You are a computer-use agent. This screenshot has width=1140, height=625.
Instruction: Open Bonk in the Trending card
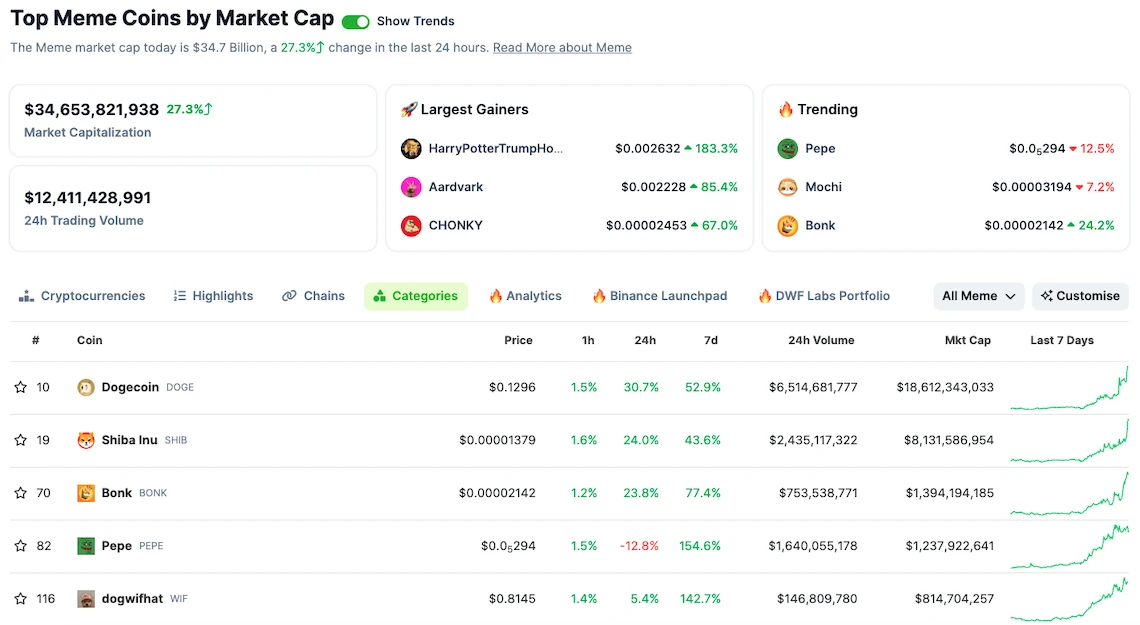[820, 225]
